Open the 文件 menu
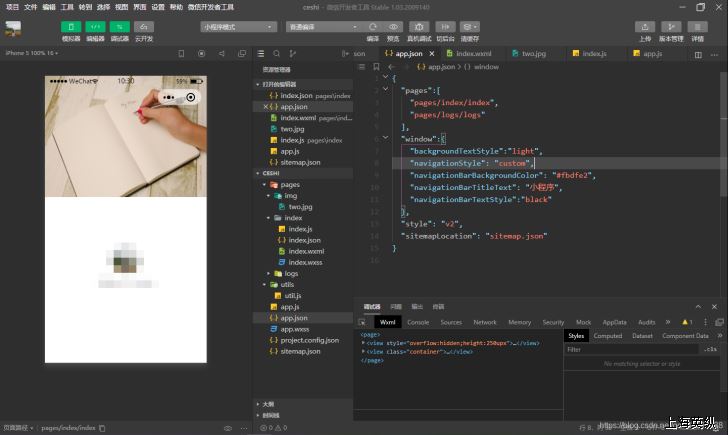Viewport: 728px width, 435px height. click(x=31, y=7)
